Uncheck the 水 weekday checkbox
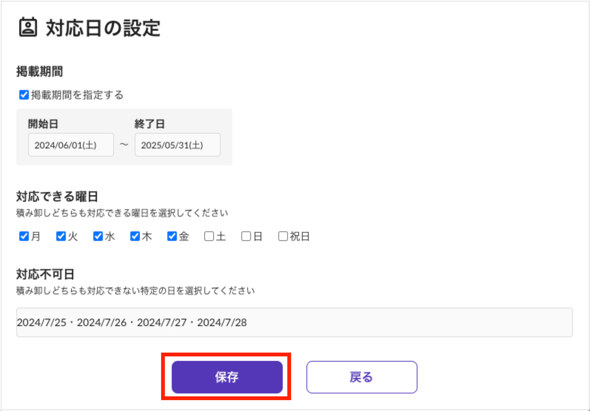 (98, 236)
